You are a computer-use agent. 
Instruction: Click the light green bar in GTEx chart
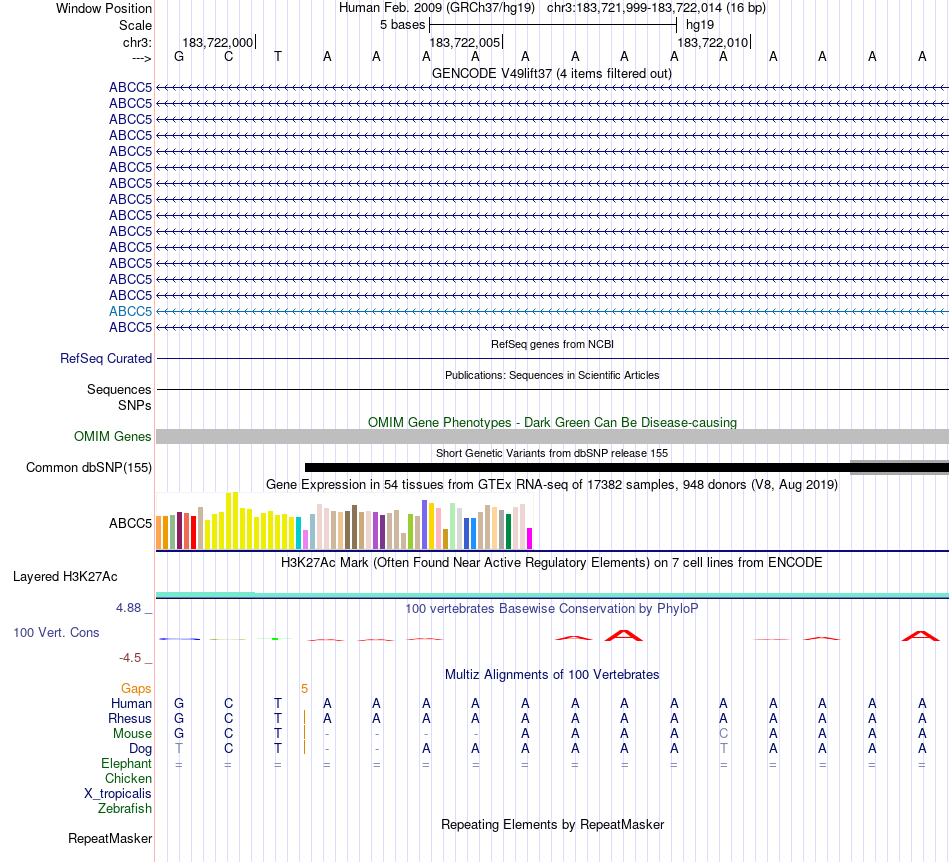pyautogui.click(x=453, y=526)
